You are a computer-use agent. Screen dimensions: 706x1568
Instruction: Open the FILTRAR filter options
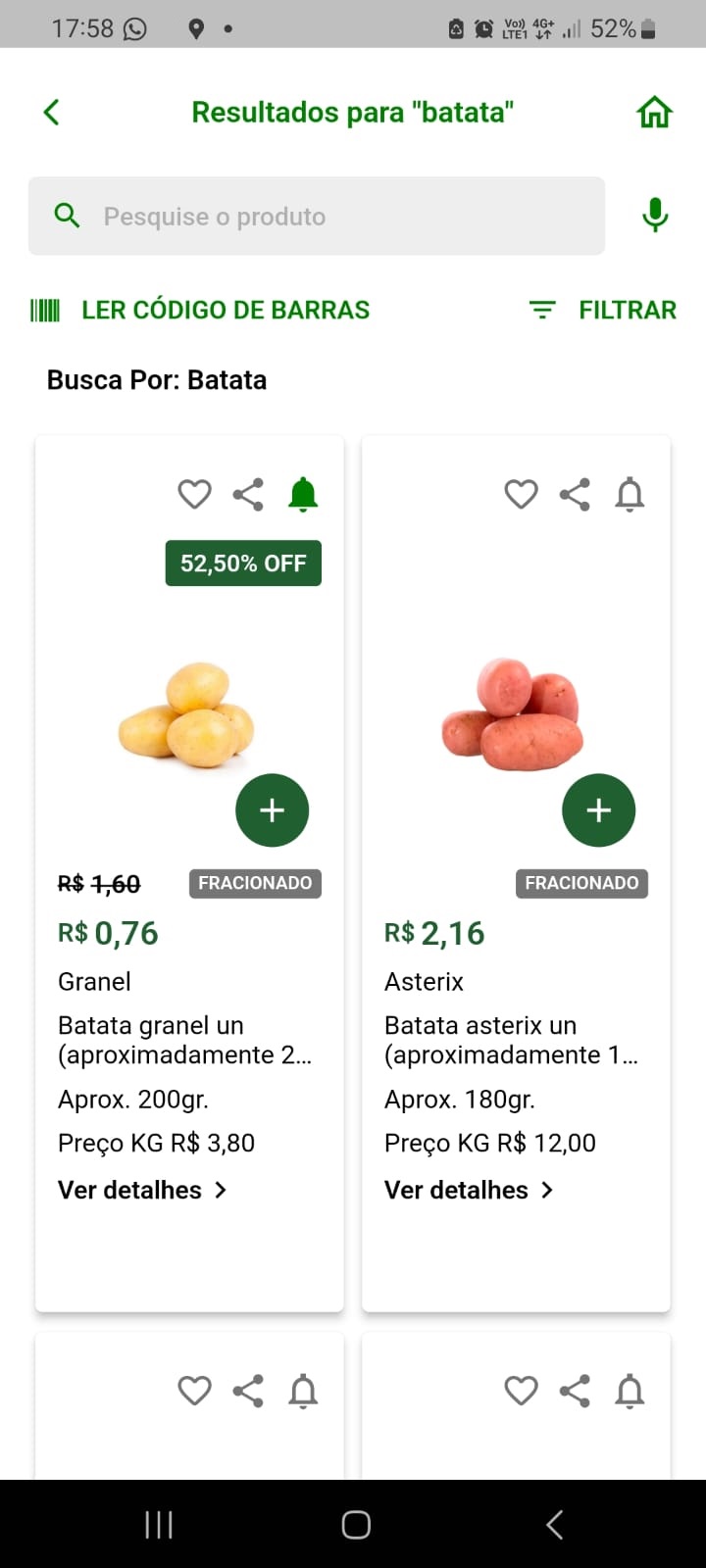pos(602,310)
